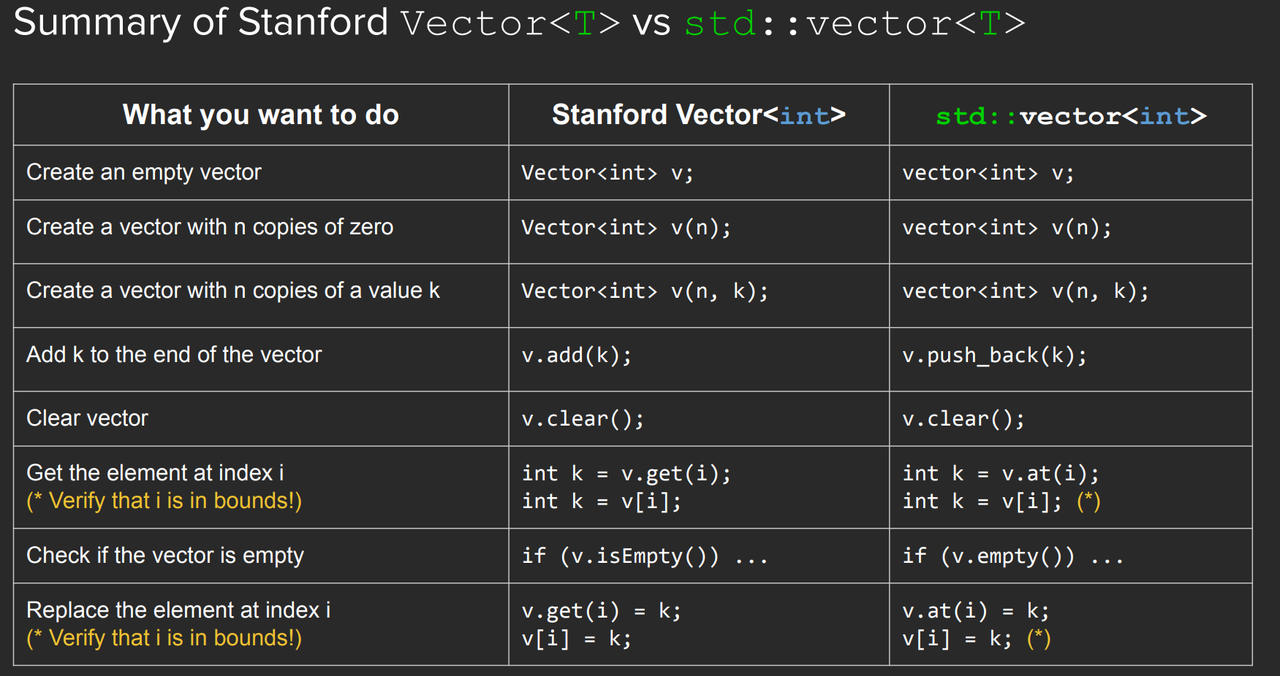The image size is (1280, 676).
Task: Select the 'Clear vector' row label
Action: 87,418
